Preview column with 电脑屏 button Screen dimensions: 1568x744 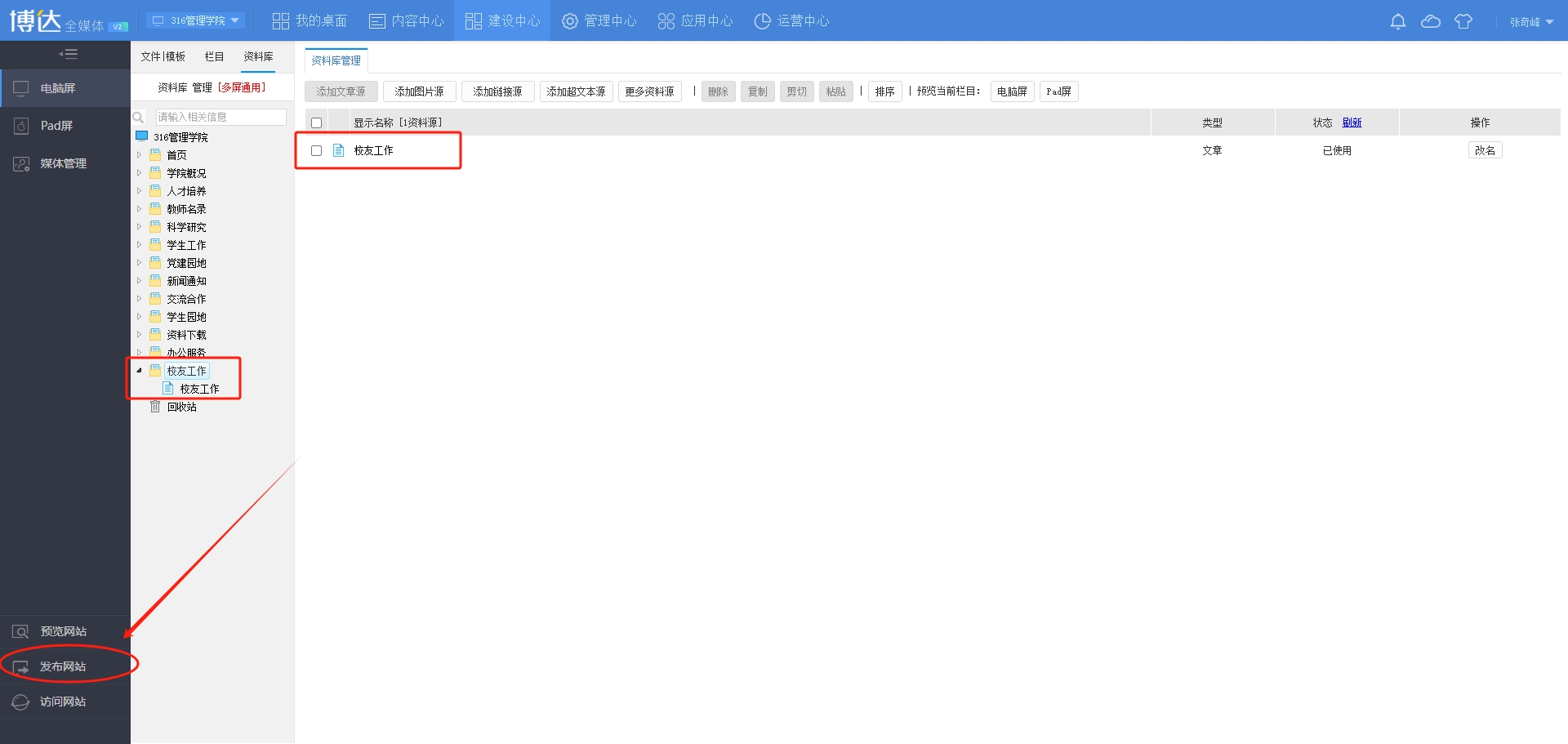click(x=1013, y=91)
